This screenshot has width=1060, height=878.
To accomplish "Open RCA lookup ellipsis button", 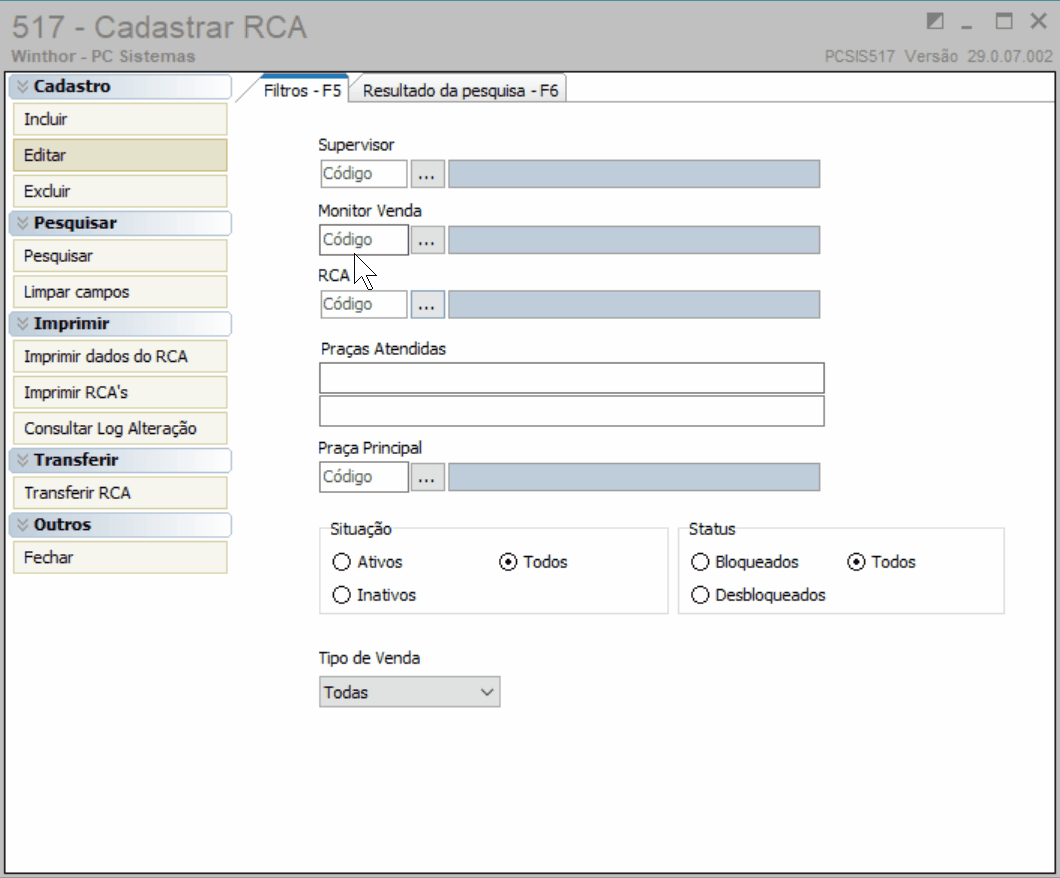I will pyautogui.click(x=427, y=304).
